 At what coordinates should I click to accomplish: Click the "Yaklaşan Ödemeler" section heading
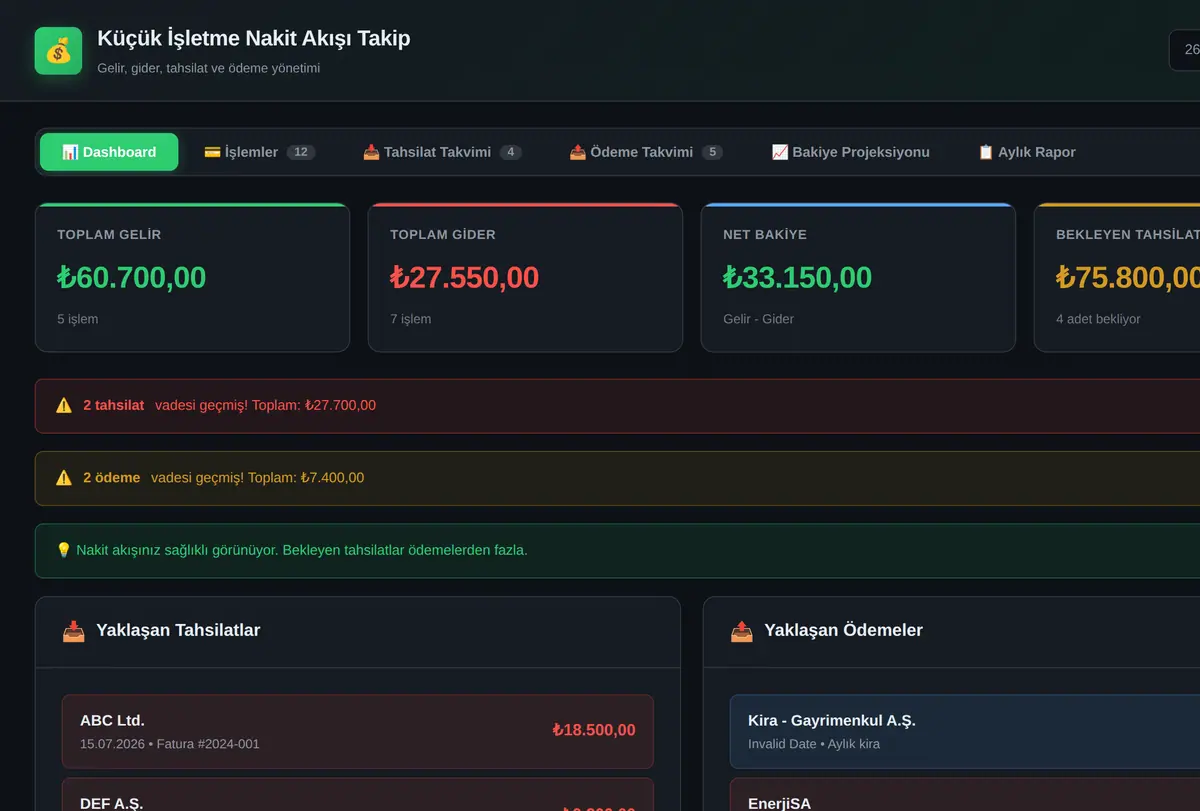844,630
